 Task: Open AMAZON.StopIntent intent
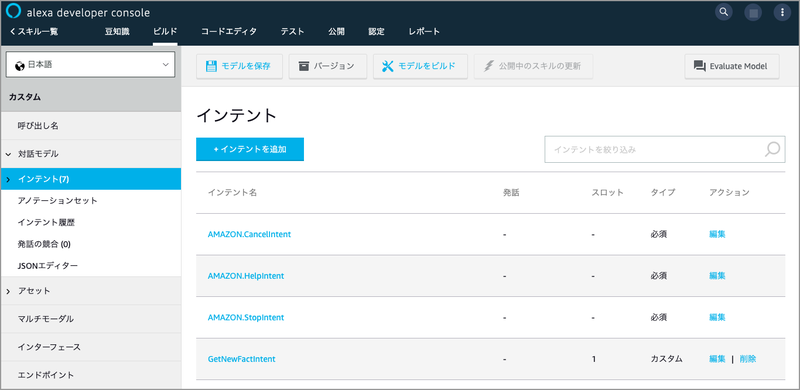(246, 318)
